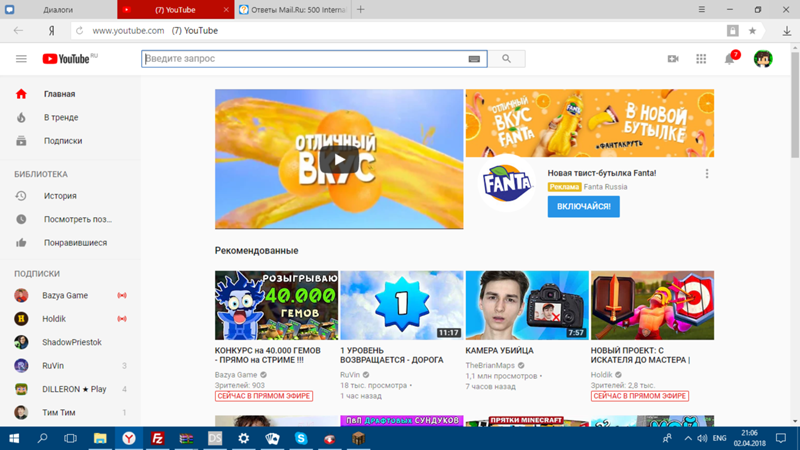Open Посмотреть позже list

pos(70,219)
